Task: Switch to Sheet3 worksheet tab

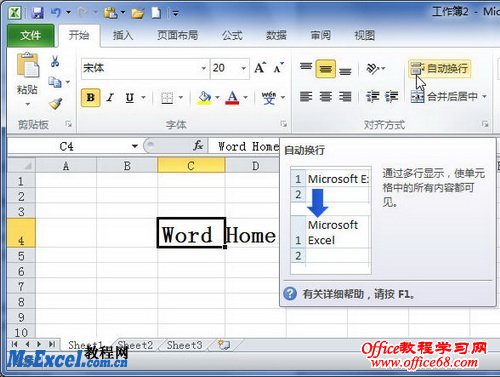Action: click(x=184, y=345)
